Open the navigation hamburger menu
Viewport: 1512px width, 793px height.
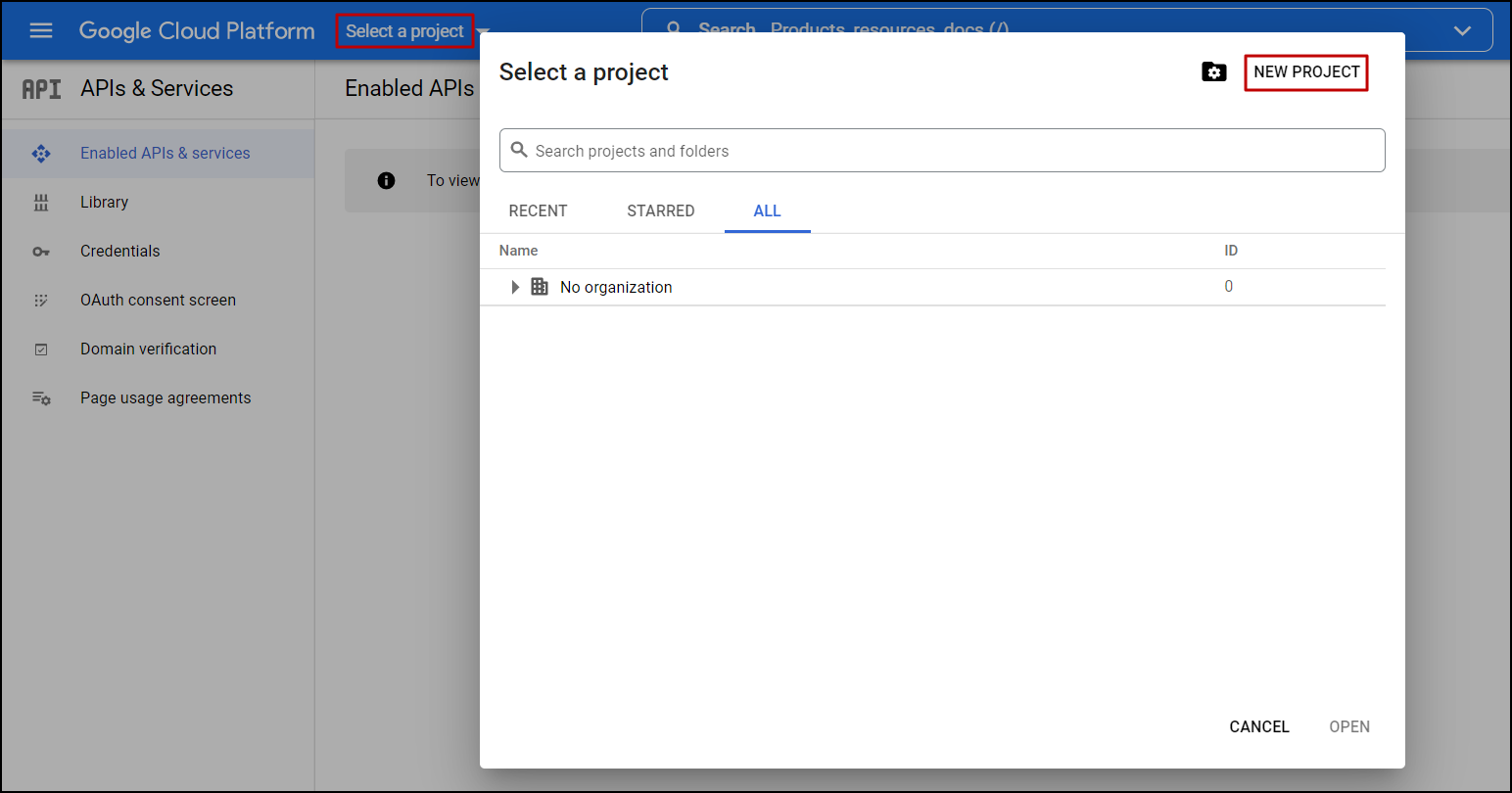click(x=40, y=29)
